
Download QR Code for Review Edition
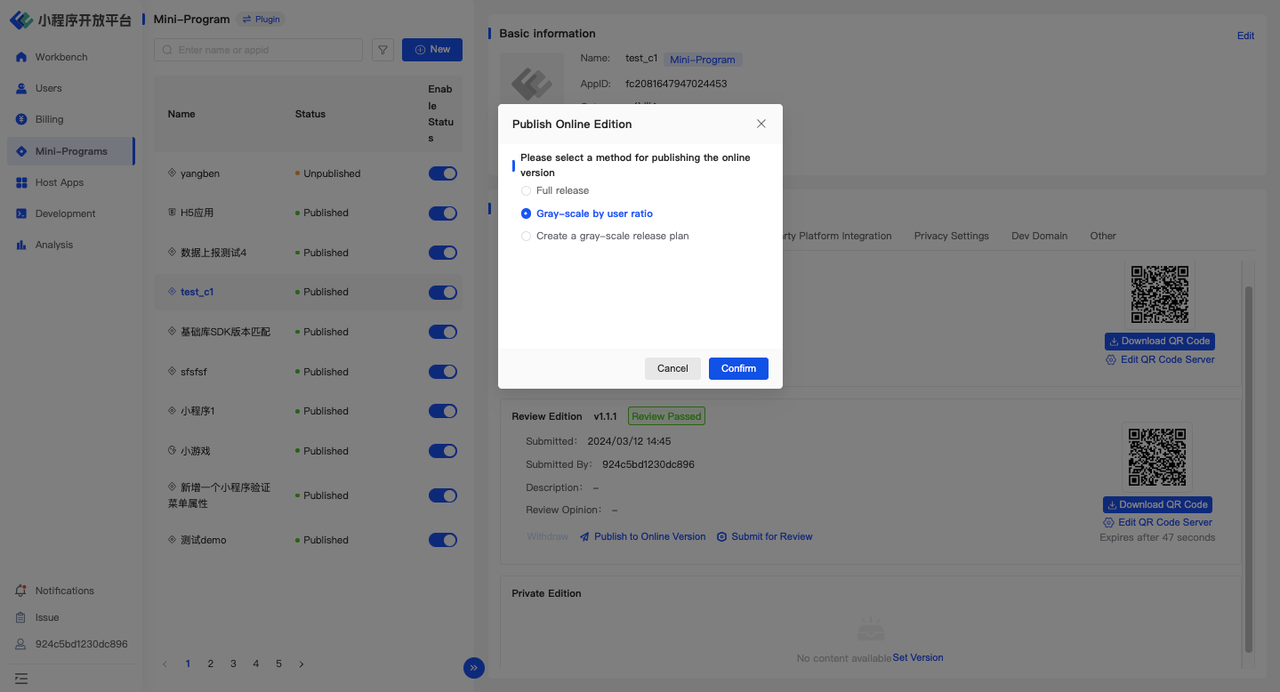click(1157, 505)
